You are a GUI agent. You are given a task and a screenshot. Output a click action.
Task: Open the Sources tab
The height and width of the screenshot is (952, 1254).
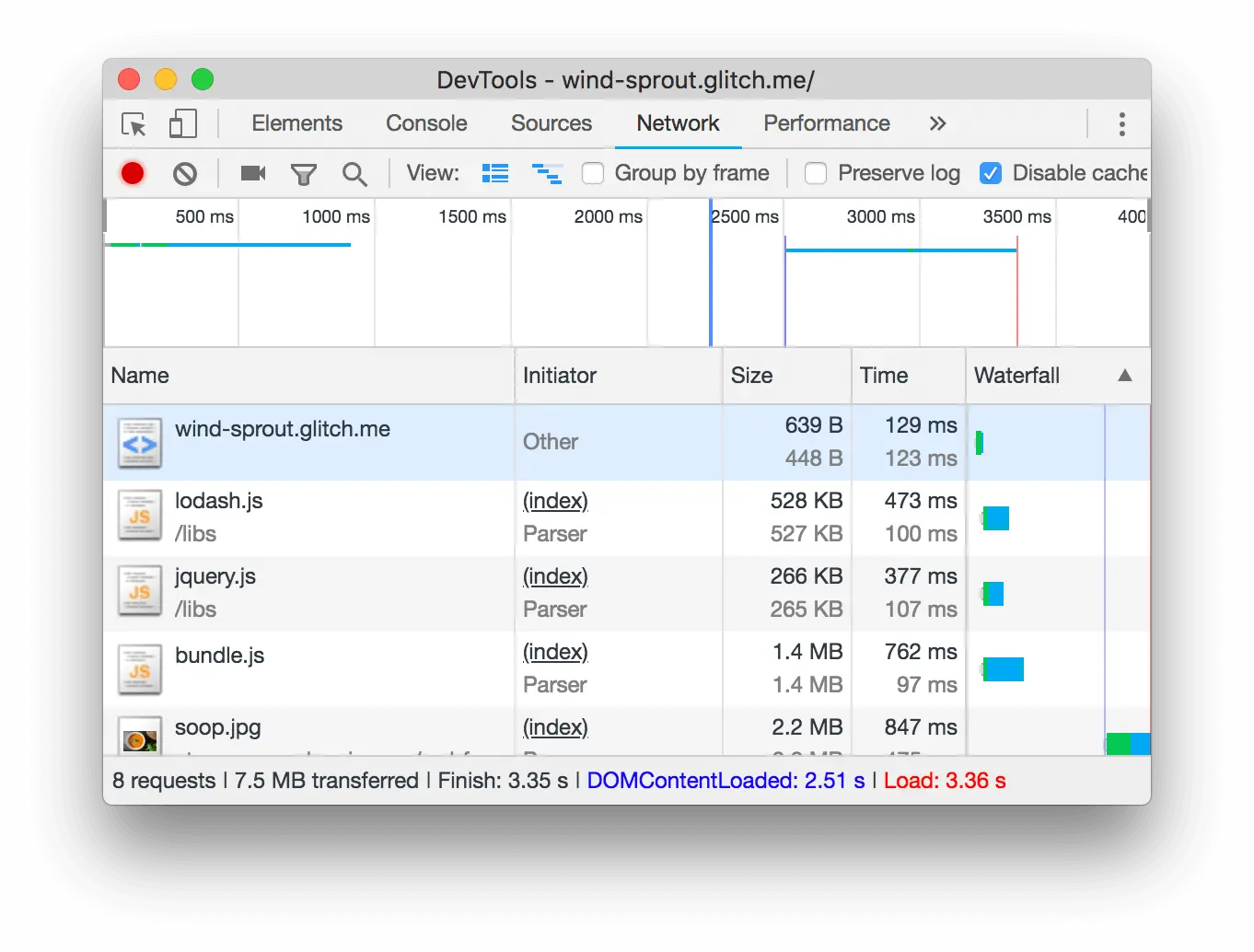552,123
